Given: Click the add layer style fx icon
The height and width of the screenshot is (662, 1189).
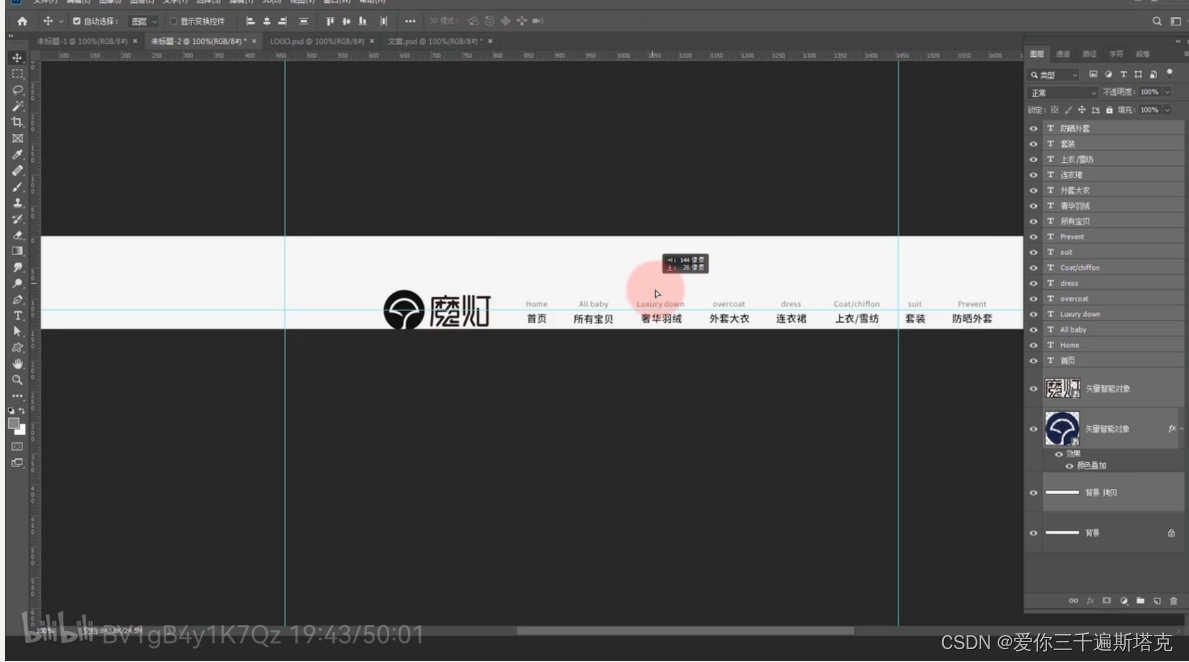Looking at the screenshot, I should (x=1090, y=601).
